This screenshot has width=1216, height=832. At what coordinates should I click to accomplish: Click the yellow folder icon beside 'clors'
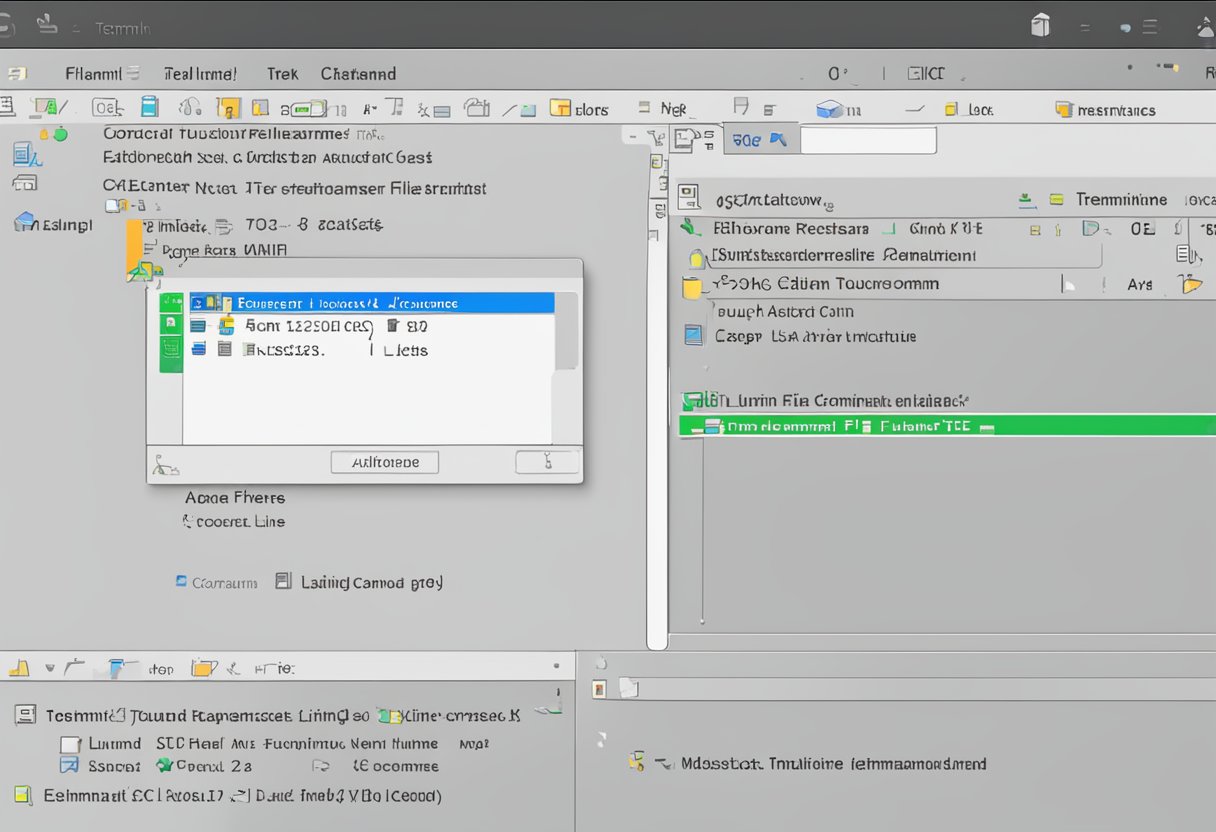[560, 109]
